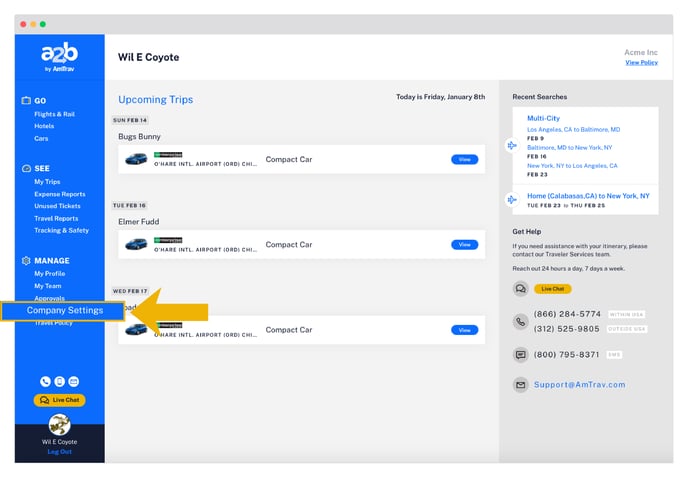The image size is (688, 478).
Task: Click the user avatar above Log Out
Action: pyautogui.click(x=59, y=424)
